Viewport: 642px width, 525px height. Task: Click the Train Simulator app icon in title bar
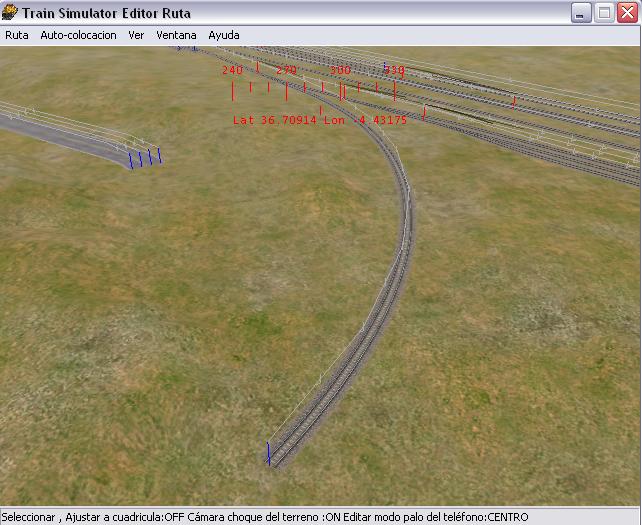point(11,13)
